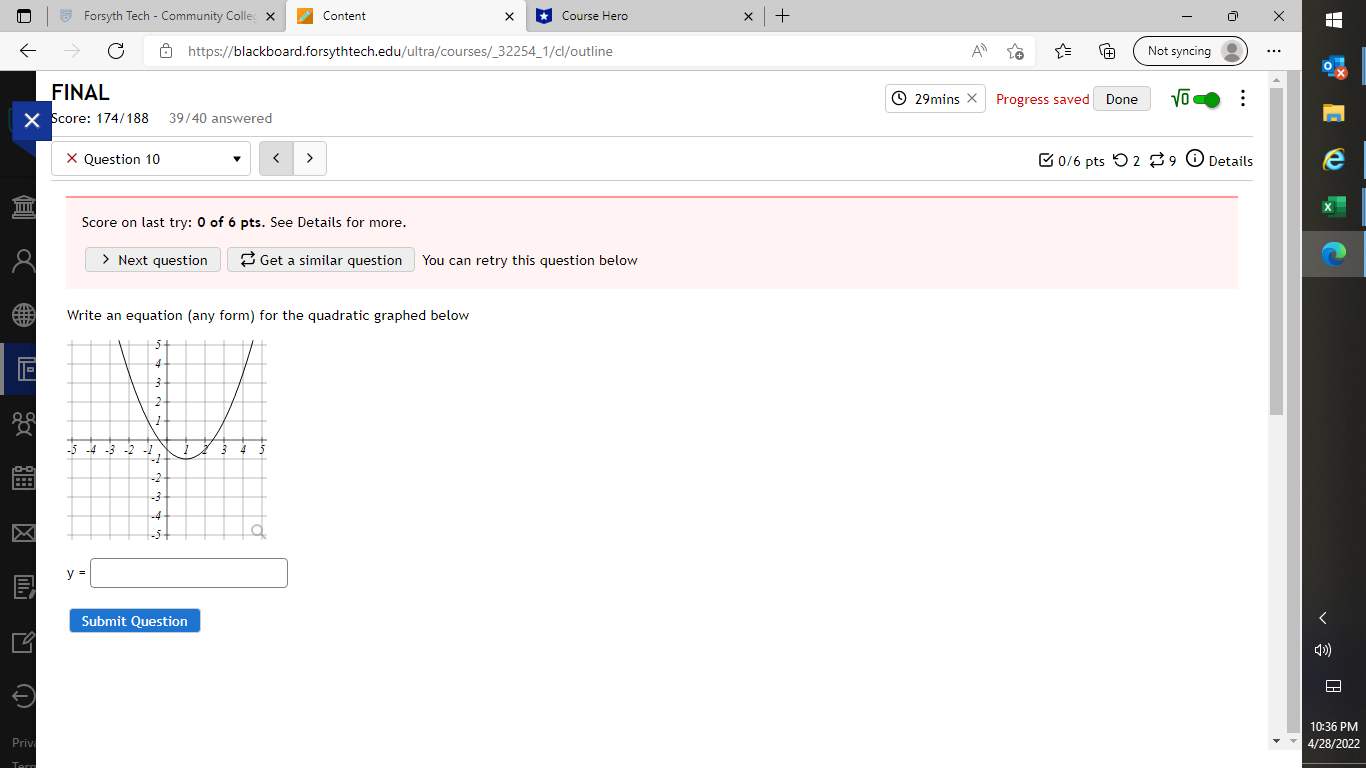Click Microsoft Edge in the taskbar
Screen dimensions: 1366x768
coord(1334,254)
